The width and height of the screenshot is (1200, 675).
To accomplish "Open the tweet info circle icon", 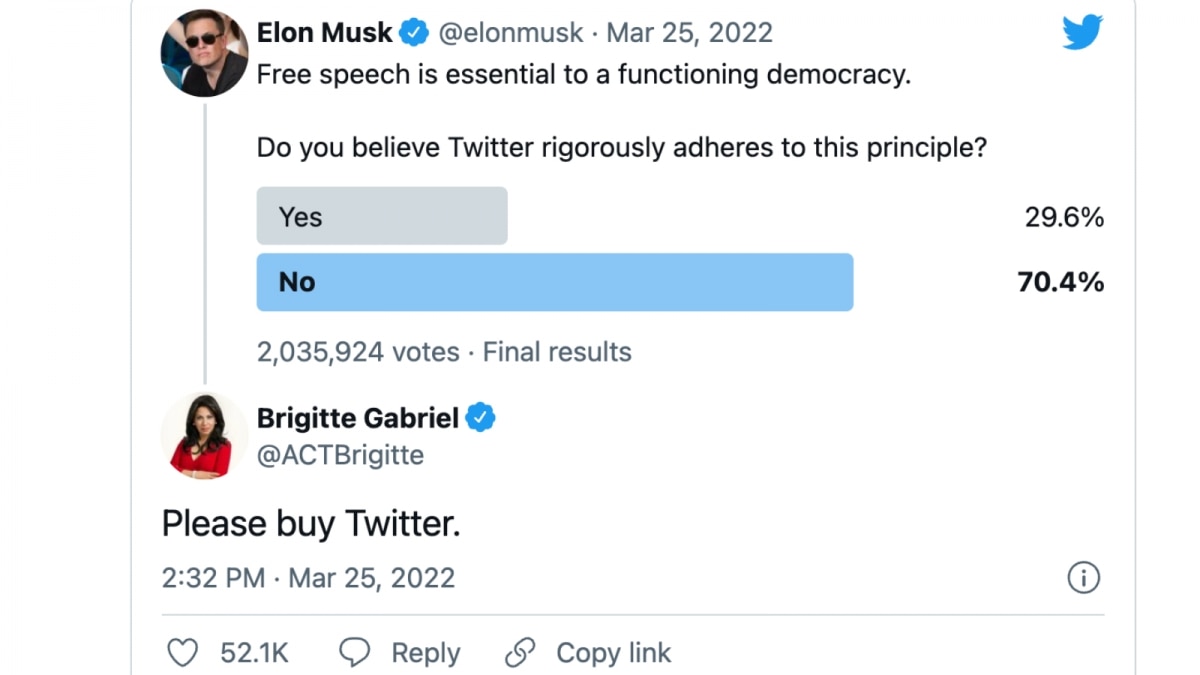I will click(1083, 578).
